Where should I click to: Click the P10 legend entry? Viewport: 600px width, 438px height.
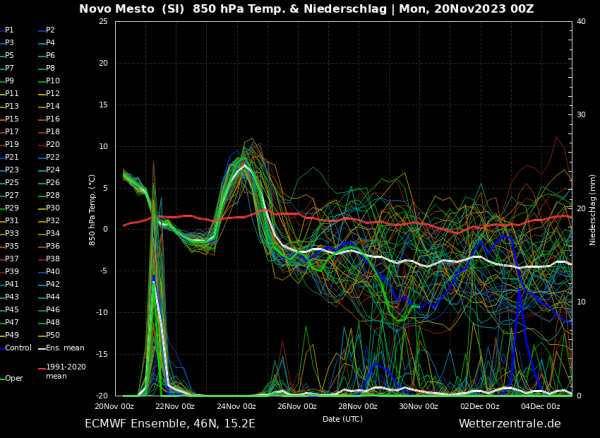click(49, 81)
